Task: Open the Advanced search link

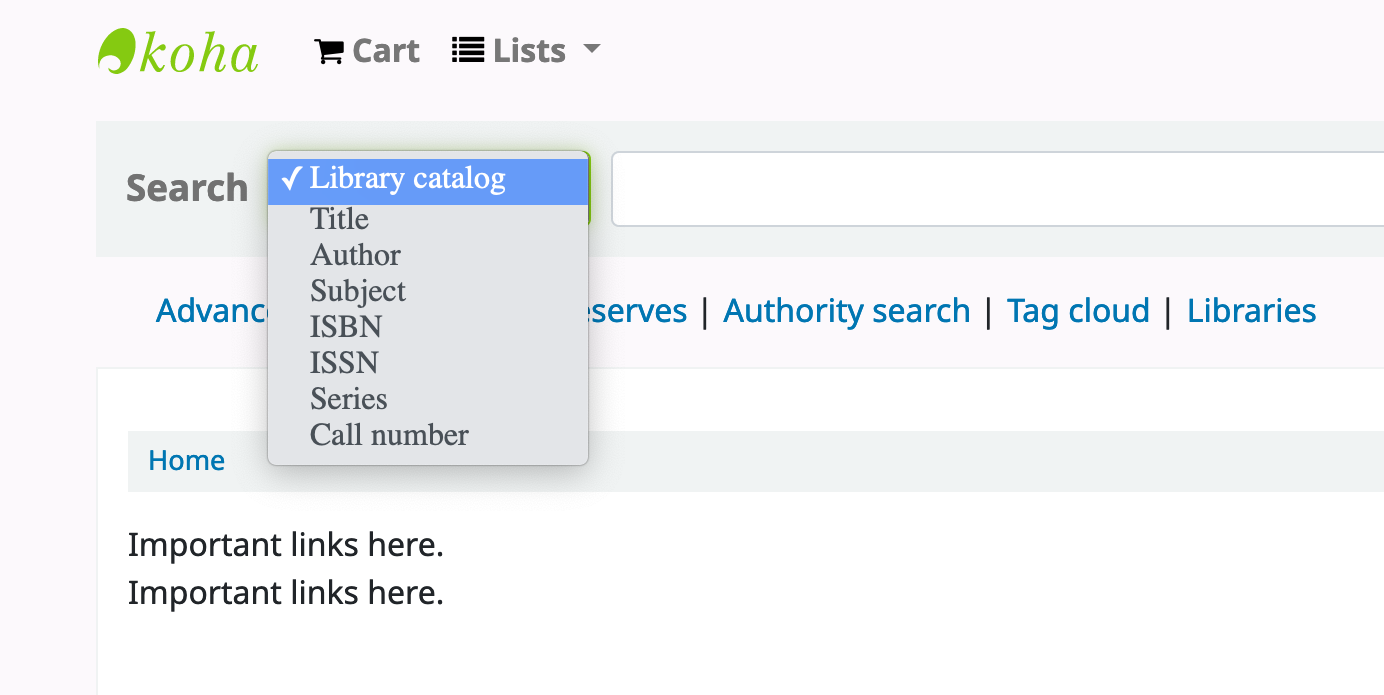Action: coord(211,311)
